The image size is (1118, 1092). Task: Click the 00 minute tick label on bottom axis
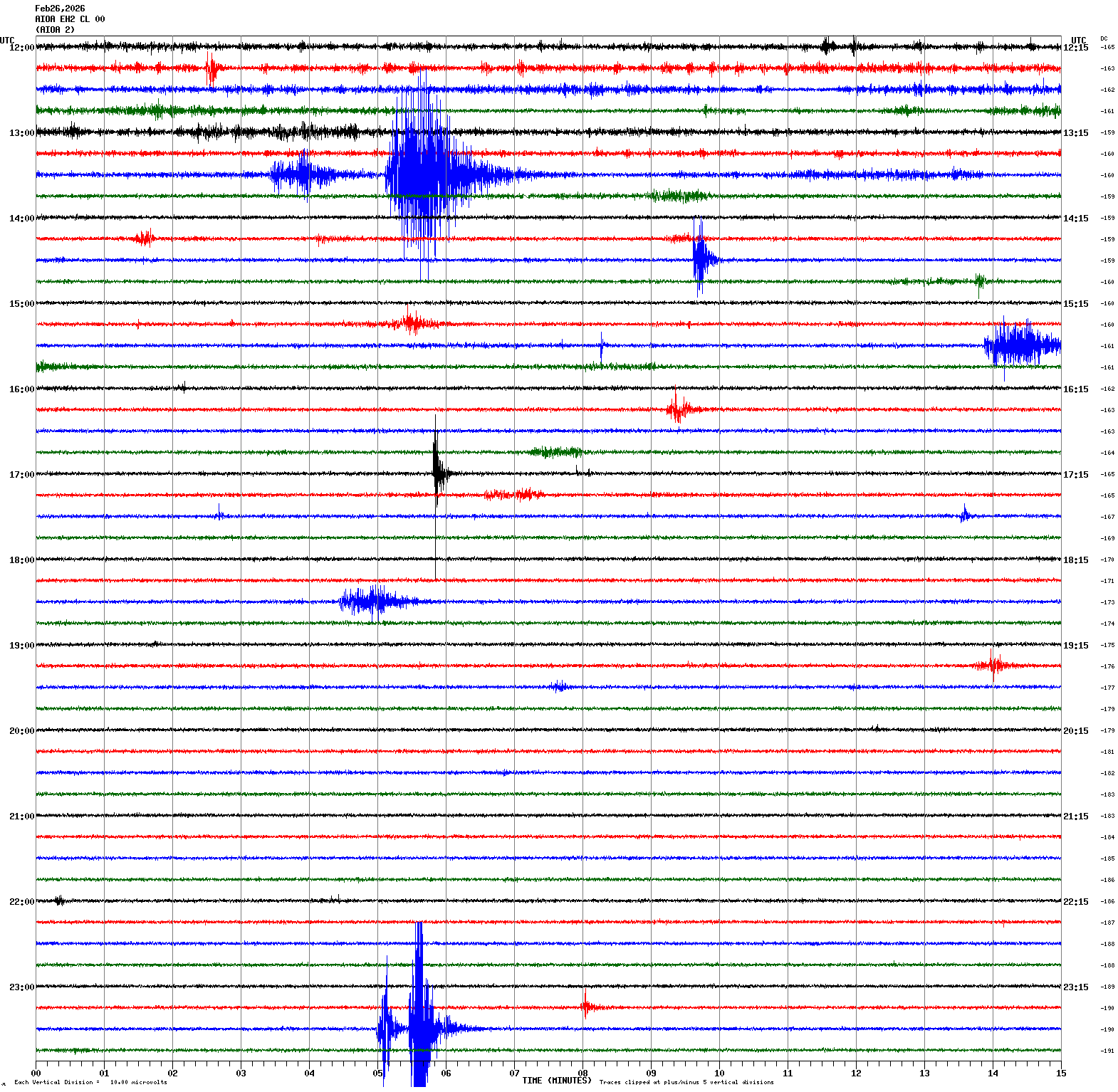[x=36, y=1073]
